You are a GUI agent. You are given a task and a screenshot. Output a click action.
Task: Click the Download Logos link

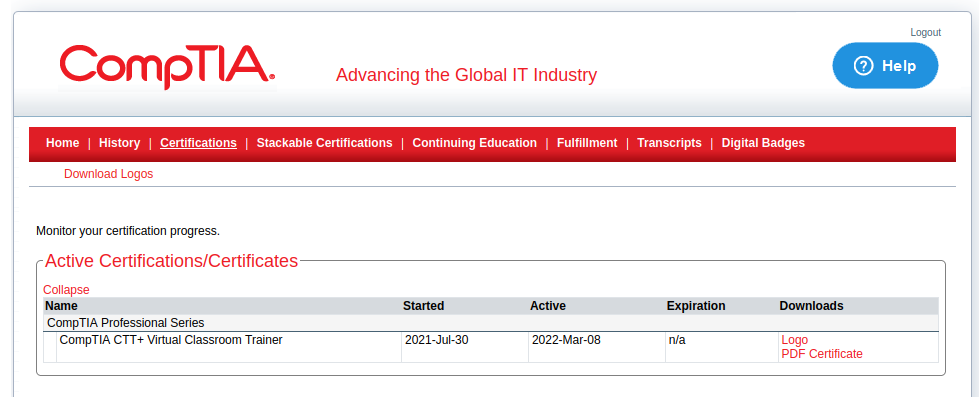click(x=109, y=174)
